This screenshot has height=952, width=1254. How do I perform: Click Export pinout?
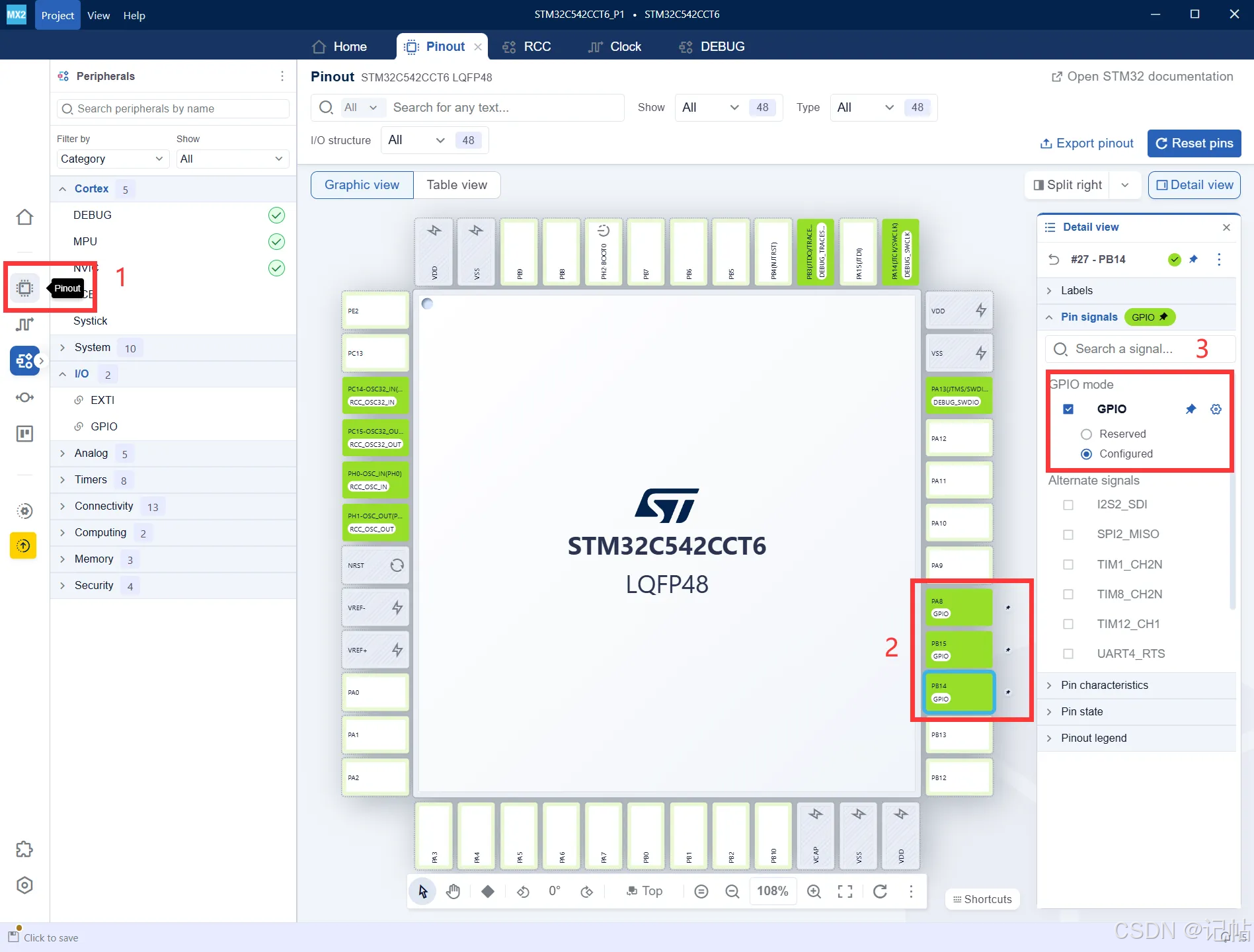[1087, 143]
